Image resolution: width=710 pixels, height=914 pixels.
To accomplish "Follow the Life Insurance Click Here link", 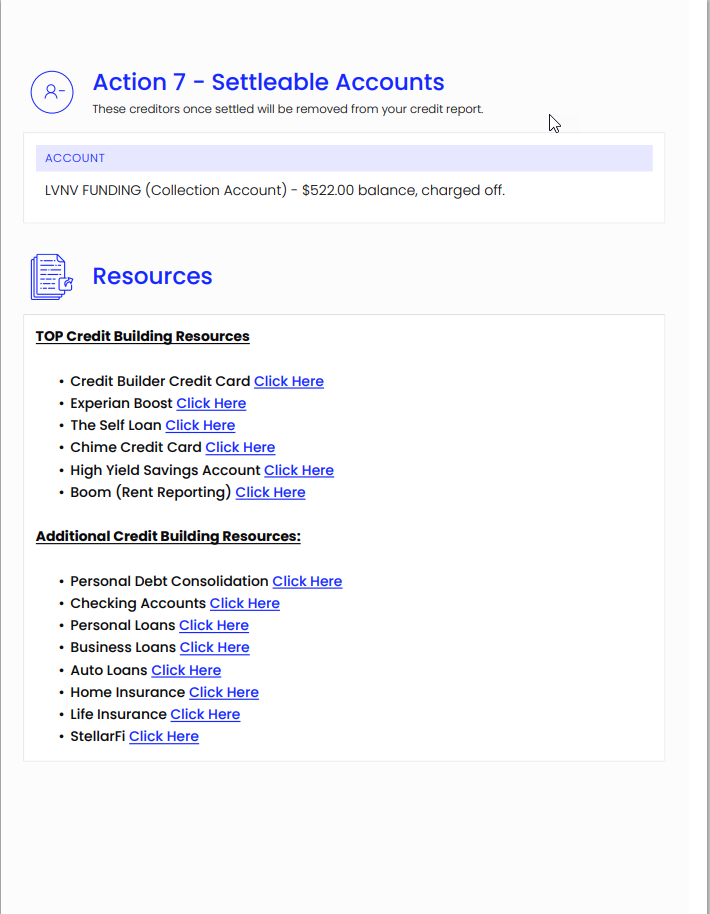I will point(205,715).
